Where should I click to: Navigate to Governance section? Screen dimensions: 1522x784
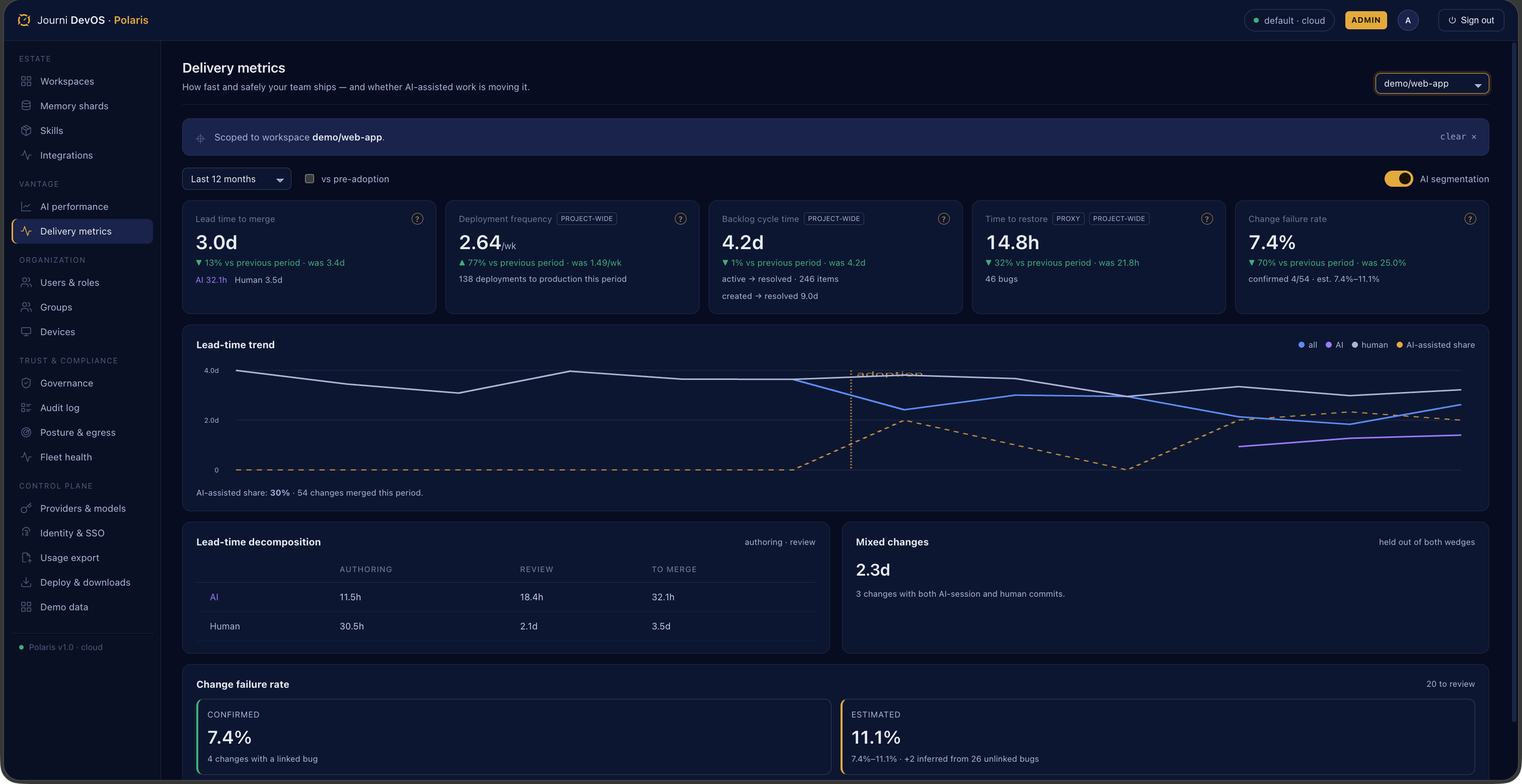pyautogui.click(x=82, y=383)
